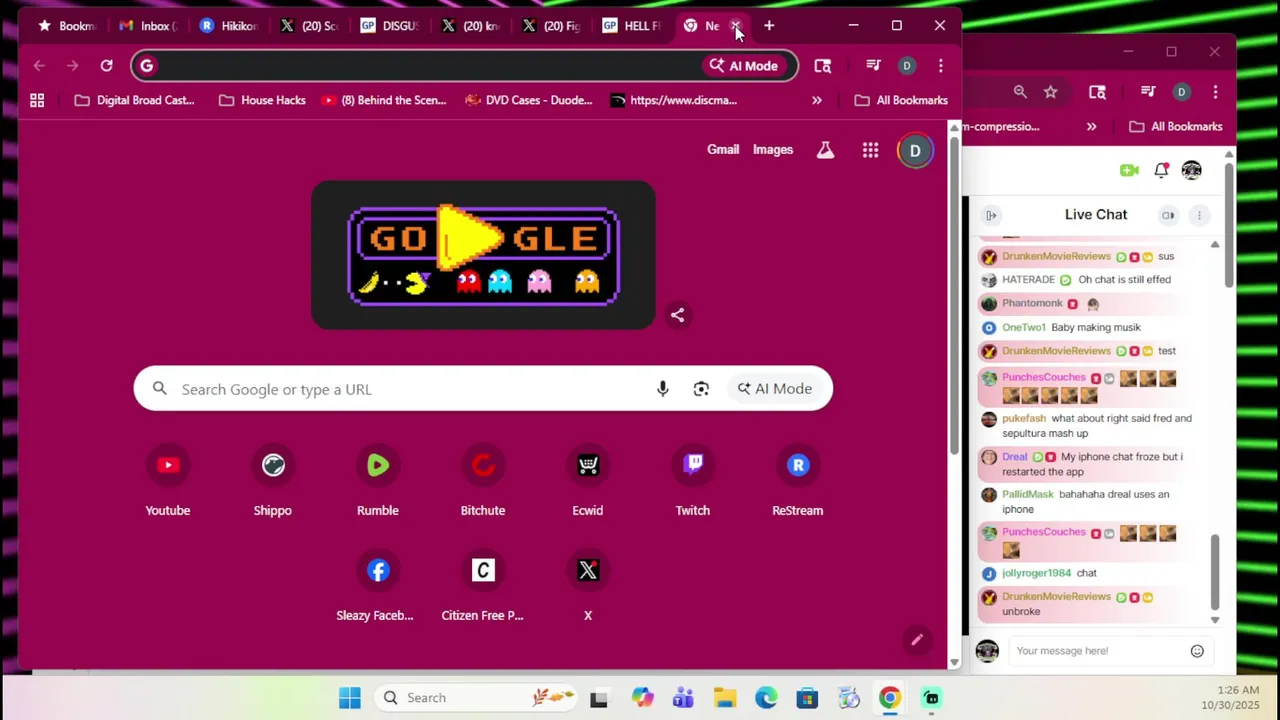
Task: Click the Windows taskbar Search box
Action: [478, 698]
